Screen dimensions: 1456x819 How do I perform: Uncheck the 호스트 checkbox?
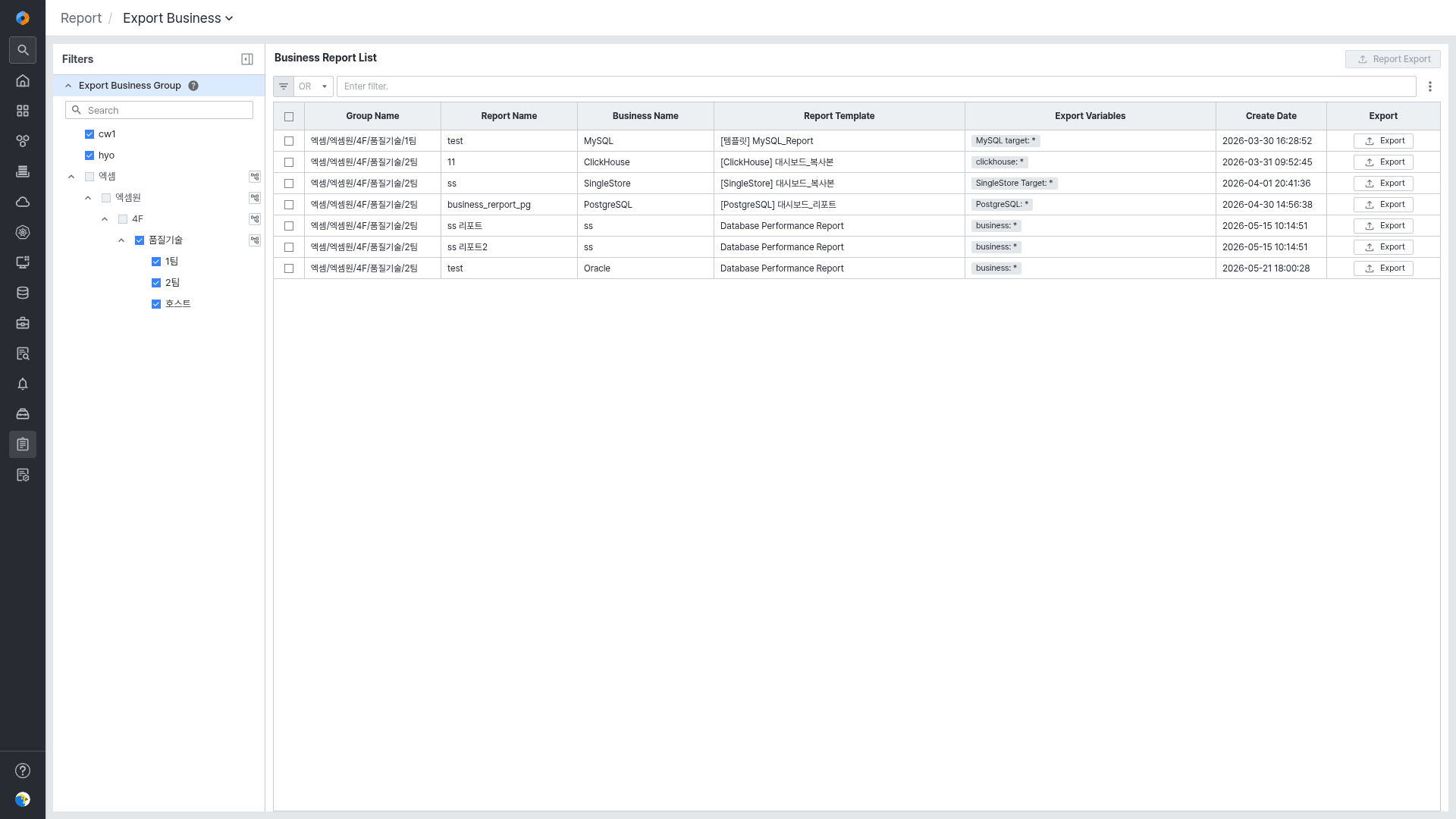(x=156, y=304)
